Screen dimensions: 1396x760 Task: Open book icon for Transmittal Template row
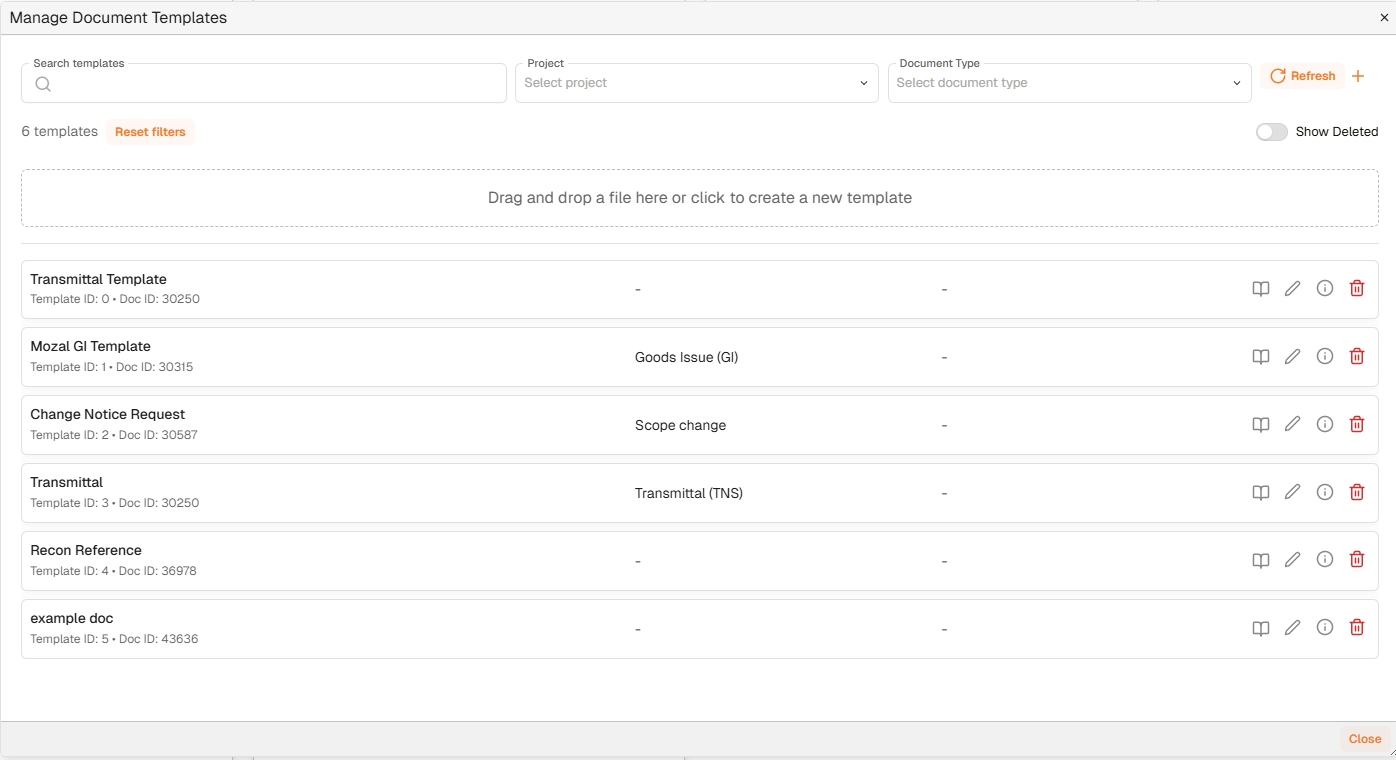pos(1261,289)
